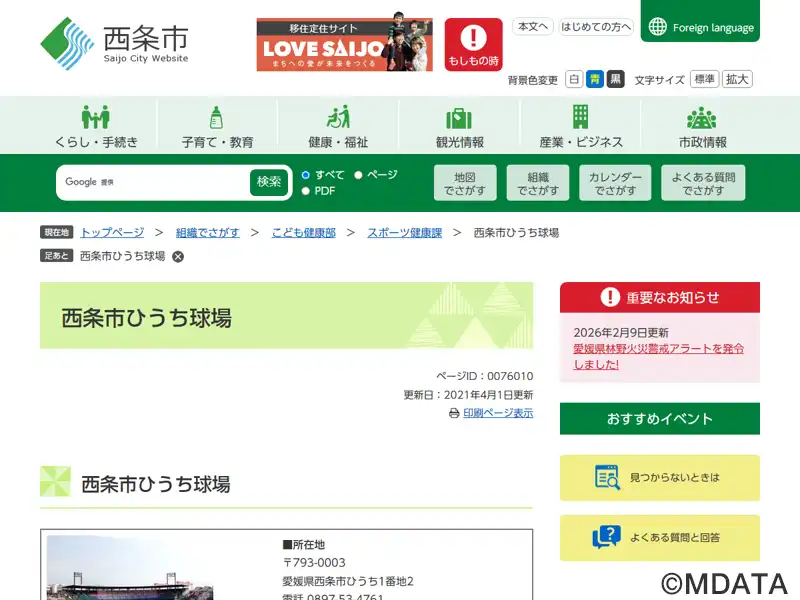Click ページID：0076010 text

tap(484, 376)
